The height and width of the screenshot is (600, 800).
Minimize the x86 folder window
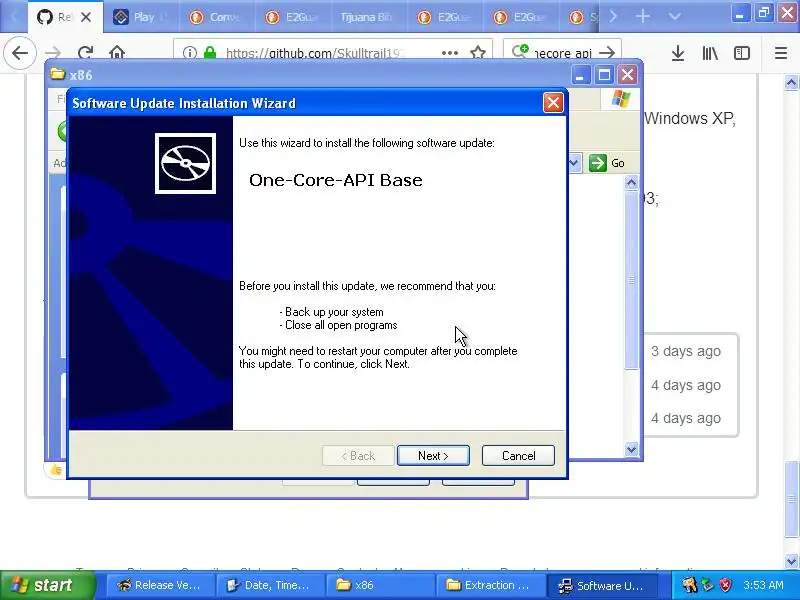580,76
